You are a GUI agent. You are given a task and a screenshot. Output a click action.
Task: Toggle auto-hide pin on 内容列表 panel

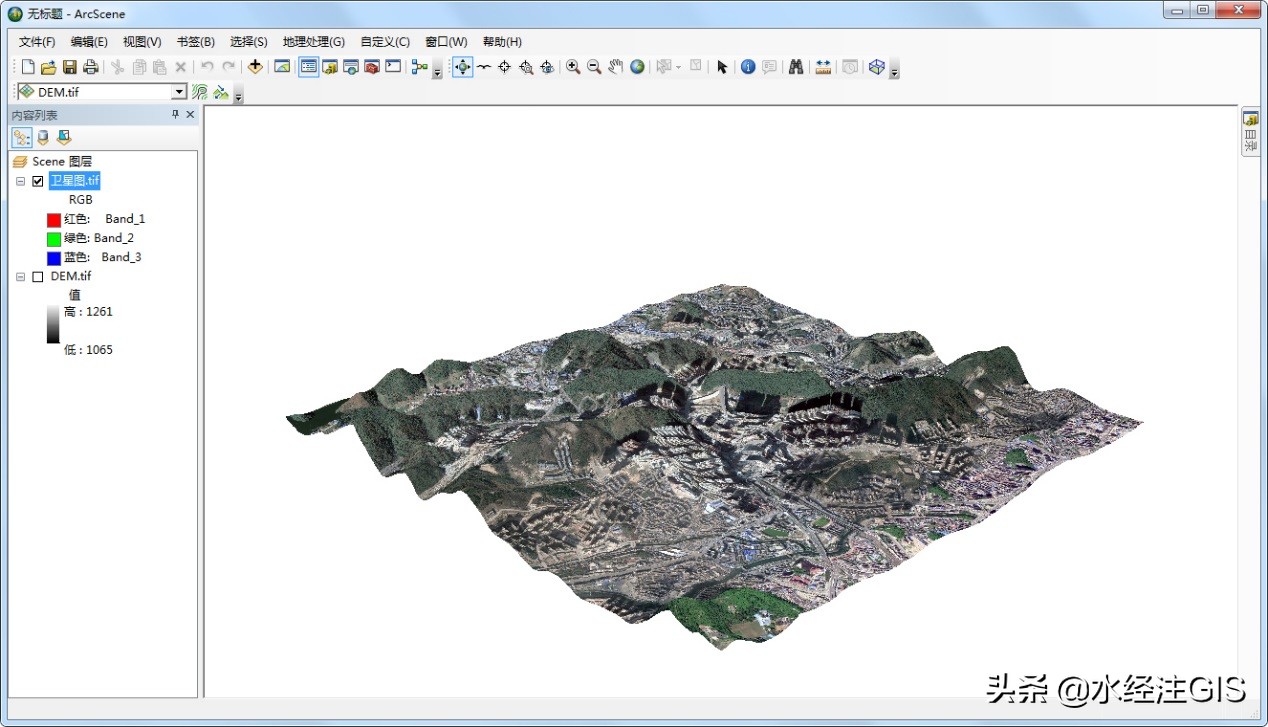tap(175, 115)
